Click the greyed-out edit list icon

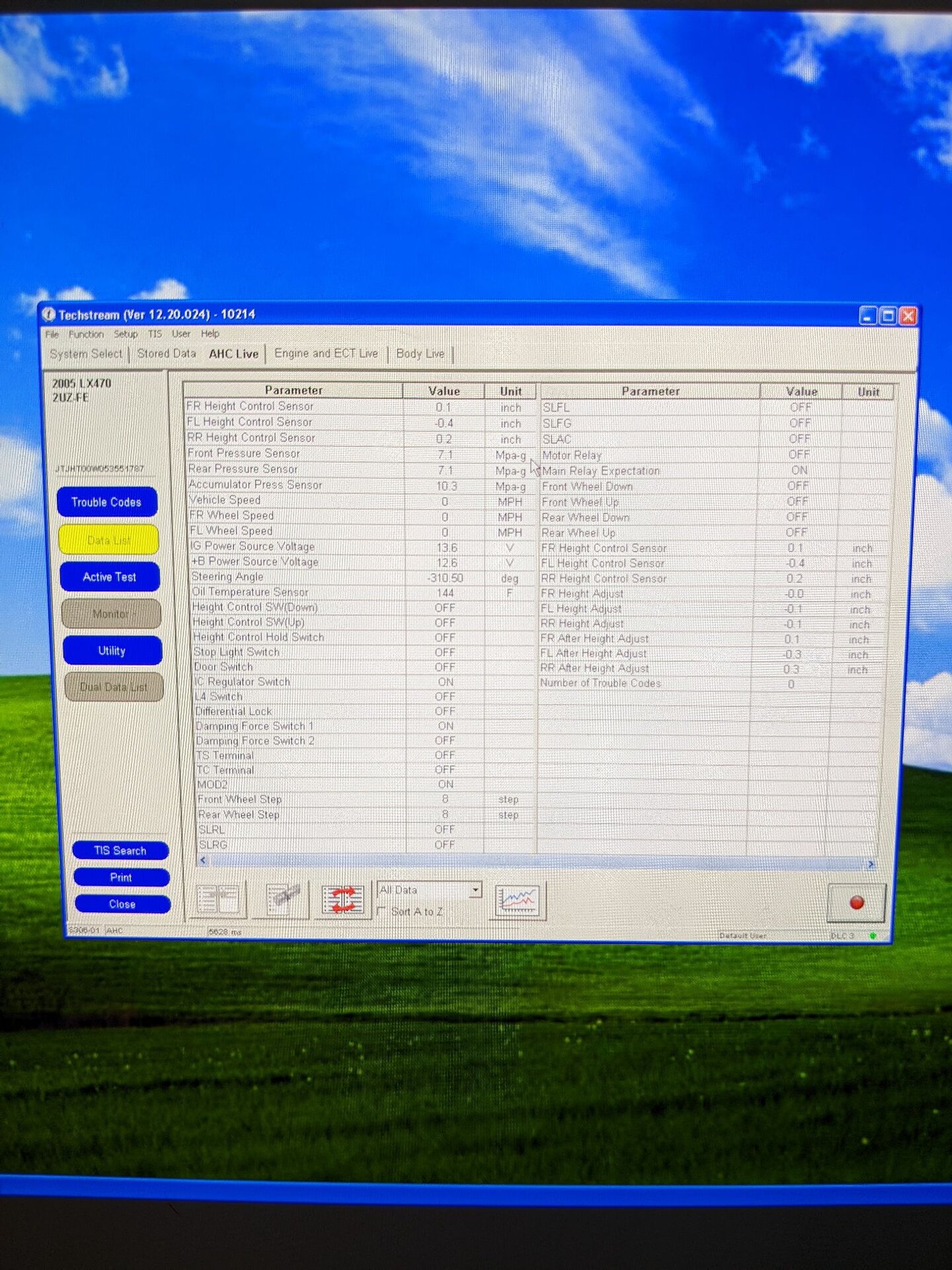281,900
